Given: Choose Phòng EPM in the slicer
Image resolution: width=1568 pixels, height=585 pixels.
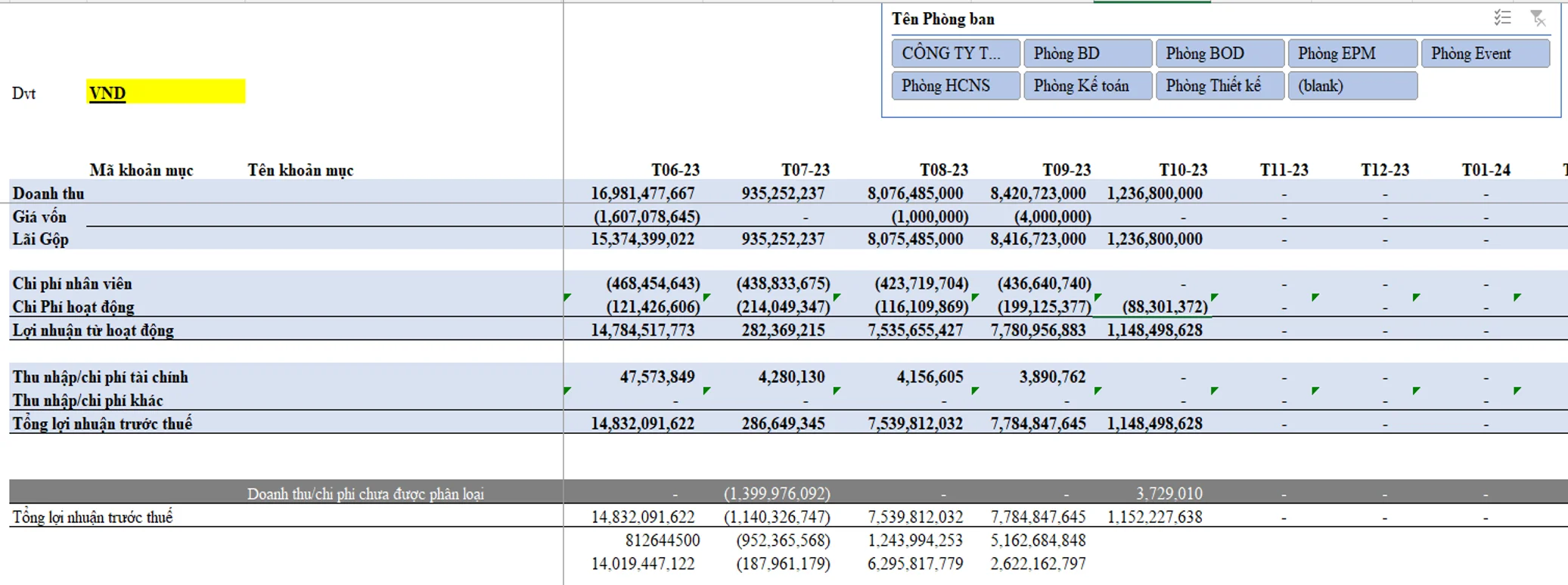Looking at the screenshot, I should click(x=1352, y=54).
